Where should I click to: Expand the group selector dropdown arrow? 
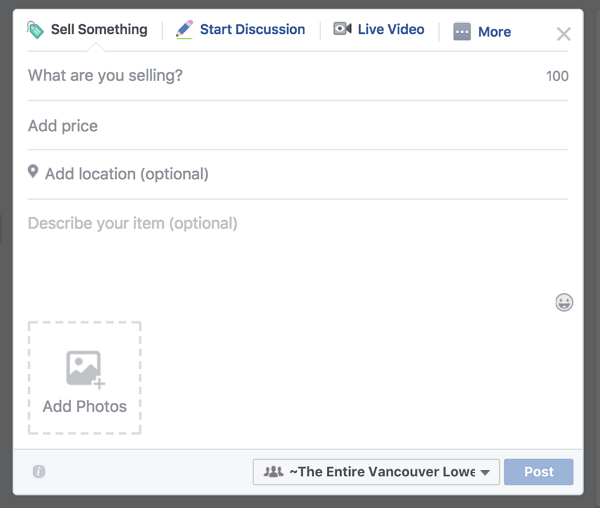[x=485, y=472]
